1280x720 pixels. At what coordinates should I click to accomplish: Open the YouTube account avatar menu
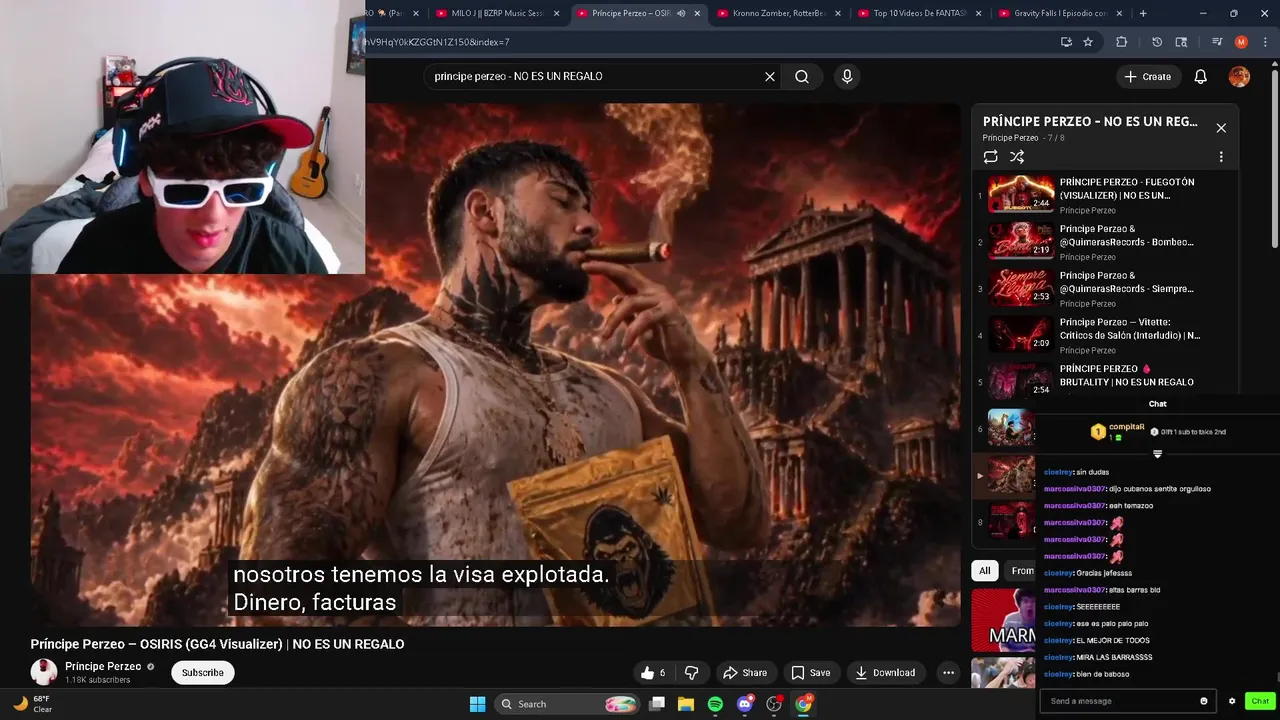point(1239,76)
